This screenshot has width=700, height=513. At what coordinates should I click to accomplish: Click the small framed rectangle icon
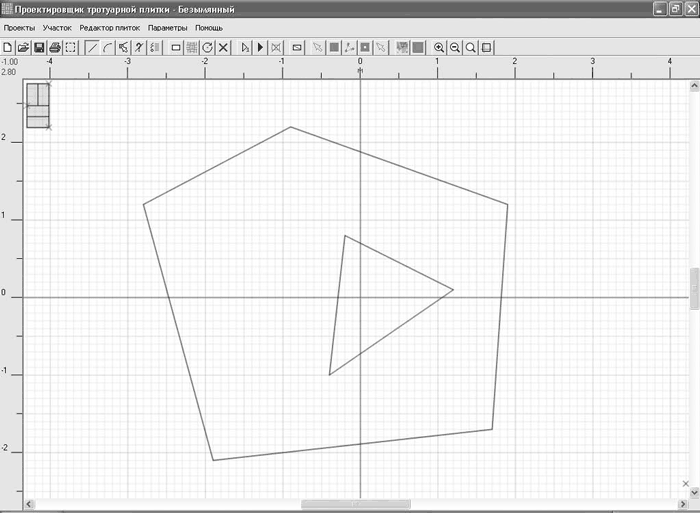pyautogui.click(x=297, y=47)
